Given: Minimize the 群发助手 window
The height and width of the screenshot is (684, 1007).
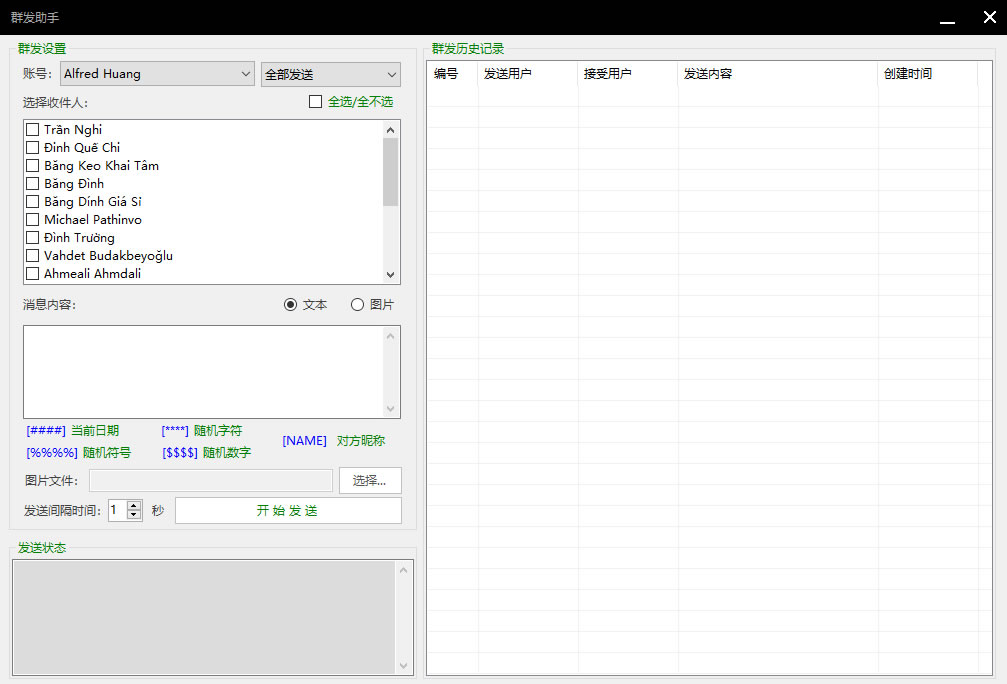Looking at the screenshot, I should [946, 18].
